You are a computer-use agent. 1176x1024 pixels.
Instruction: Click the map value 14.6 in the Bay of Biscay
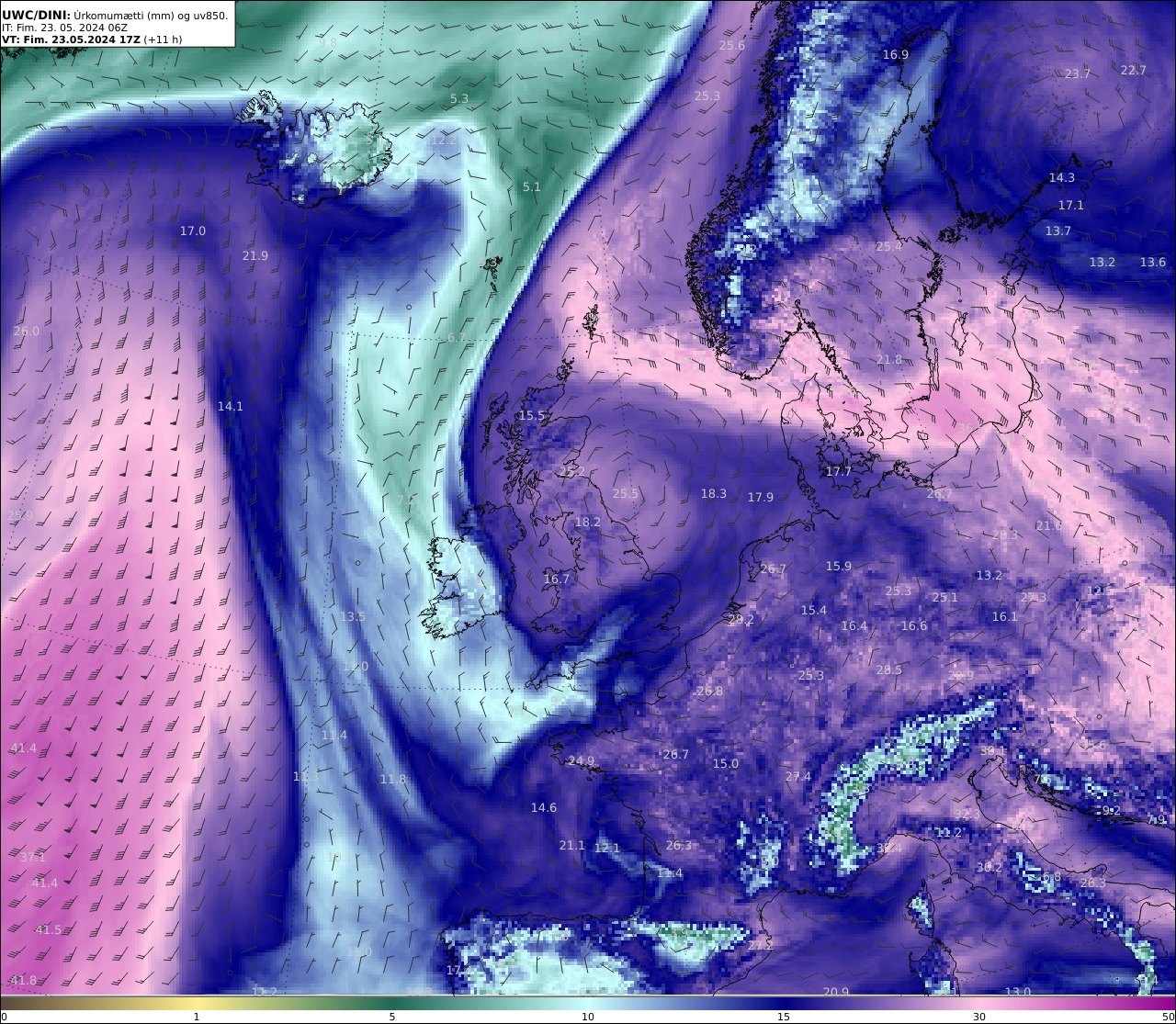click(544, 808)
